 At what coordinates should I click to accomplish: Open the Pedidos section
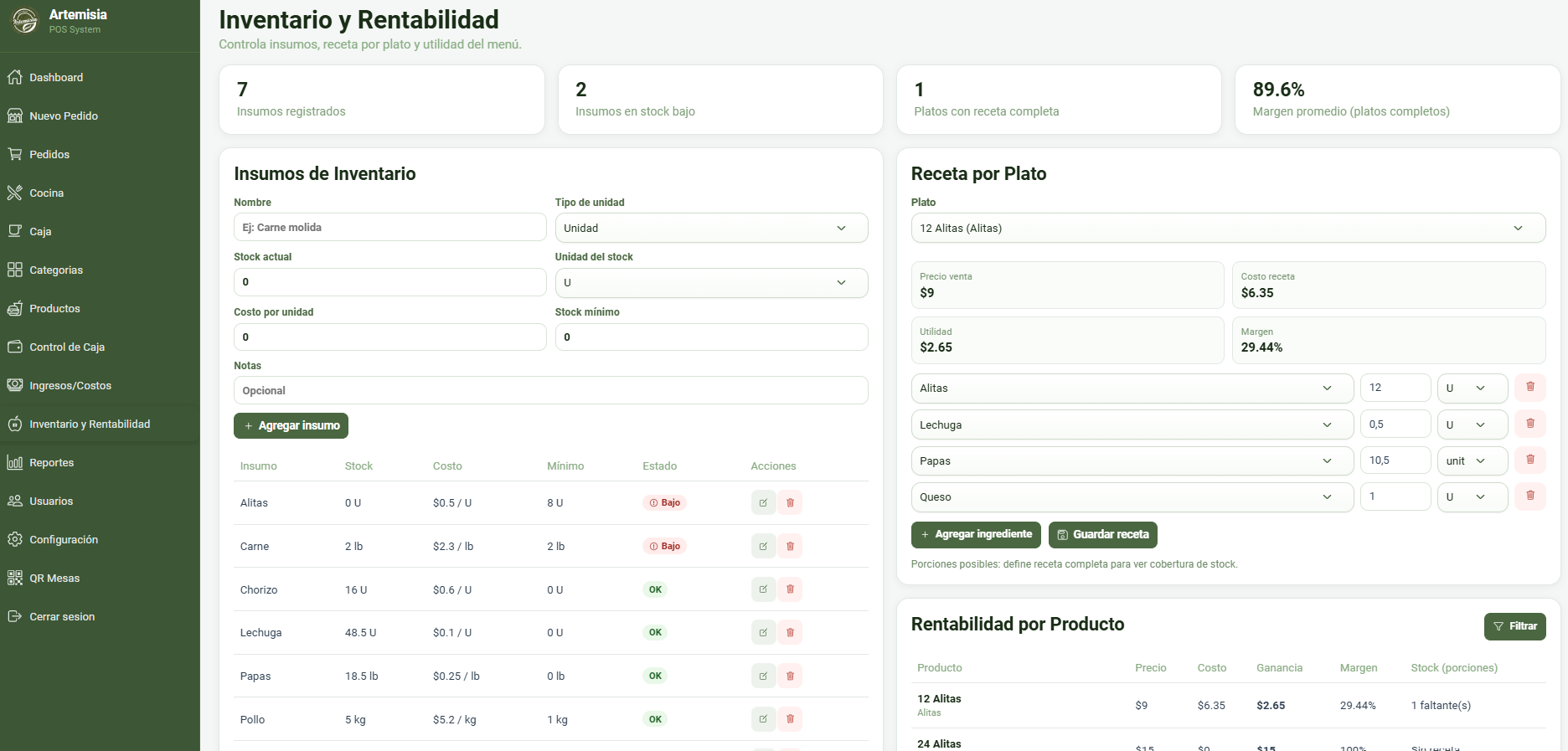pos(100,154)
